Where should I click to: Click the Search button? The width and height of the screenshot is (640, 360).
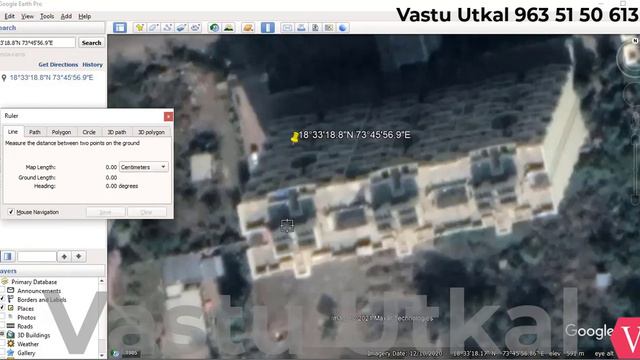[91, 42]
